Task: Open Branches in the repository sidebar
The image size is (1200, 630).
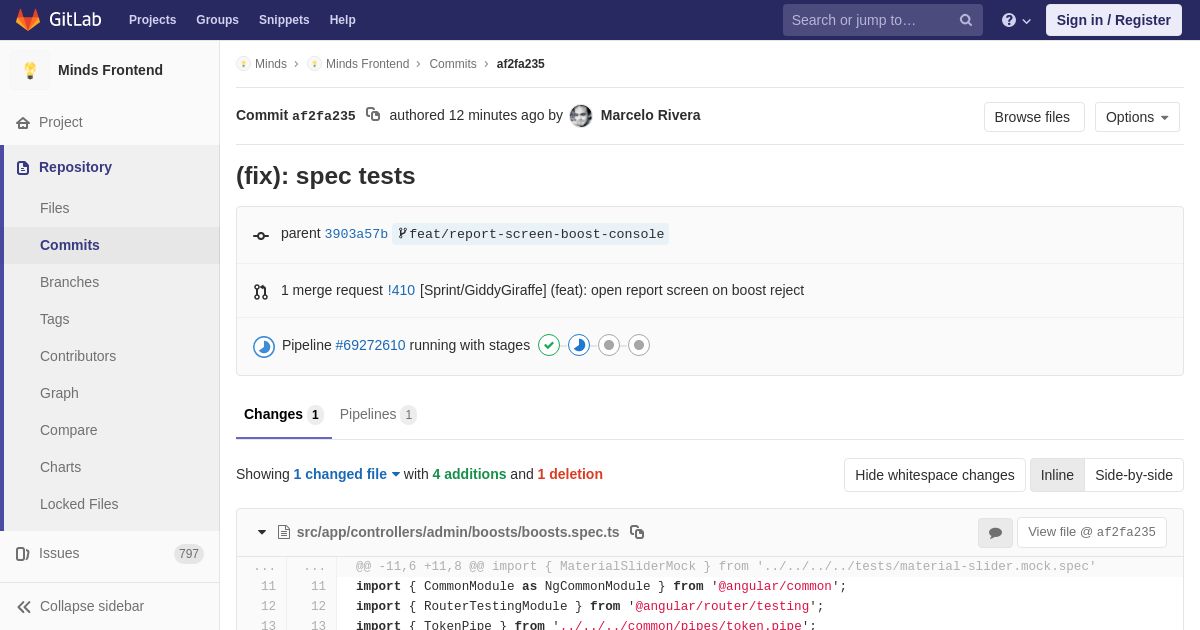Action: [69, 282]
